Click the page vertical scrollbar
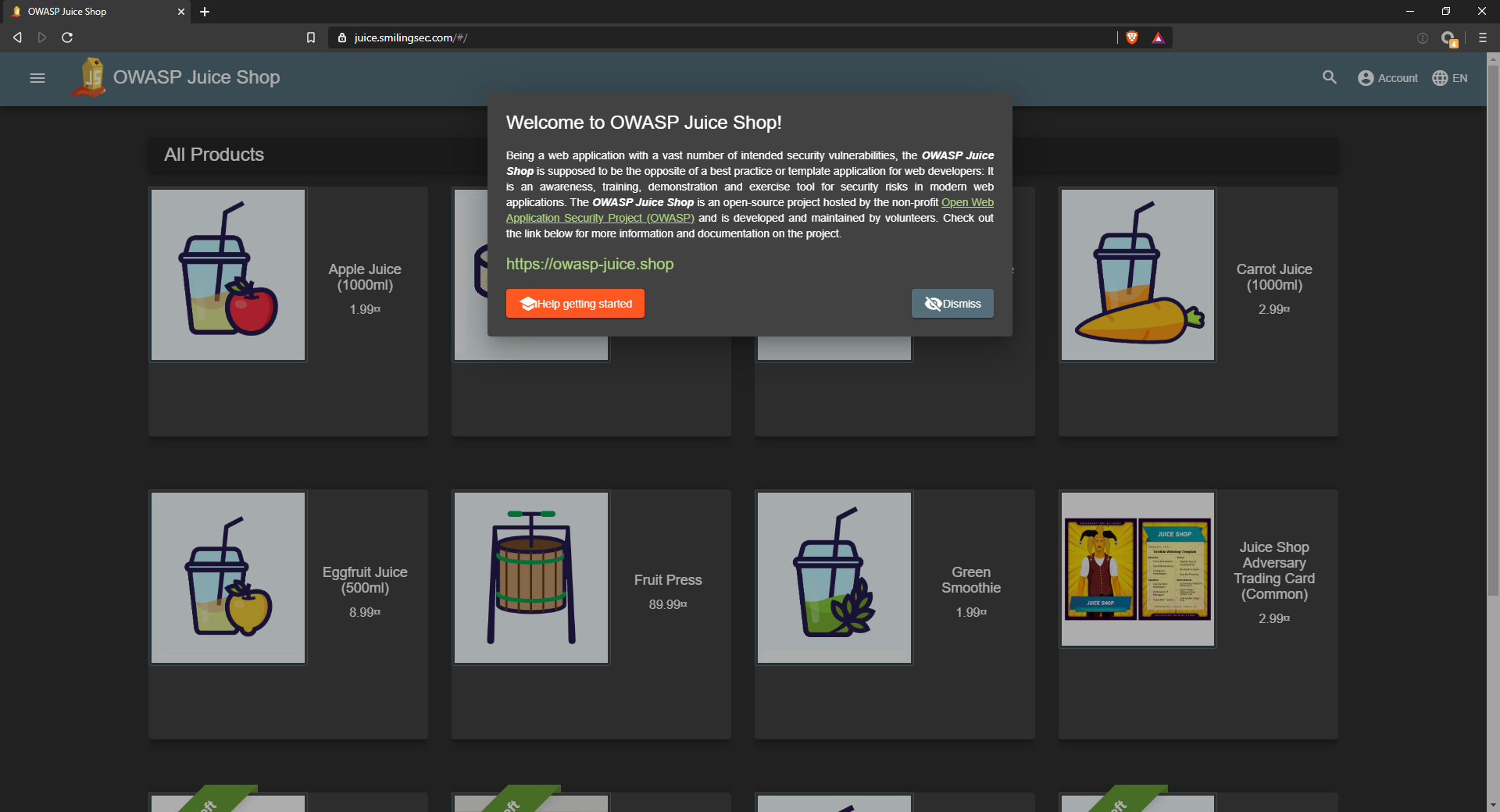Screen dimensions: 1500x812 [1493, 328]
